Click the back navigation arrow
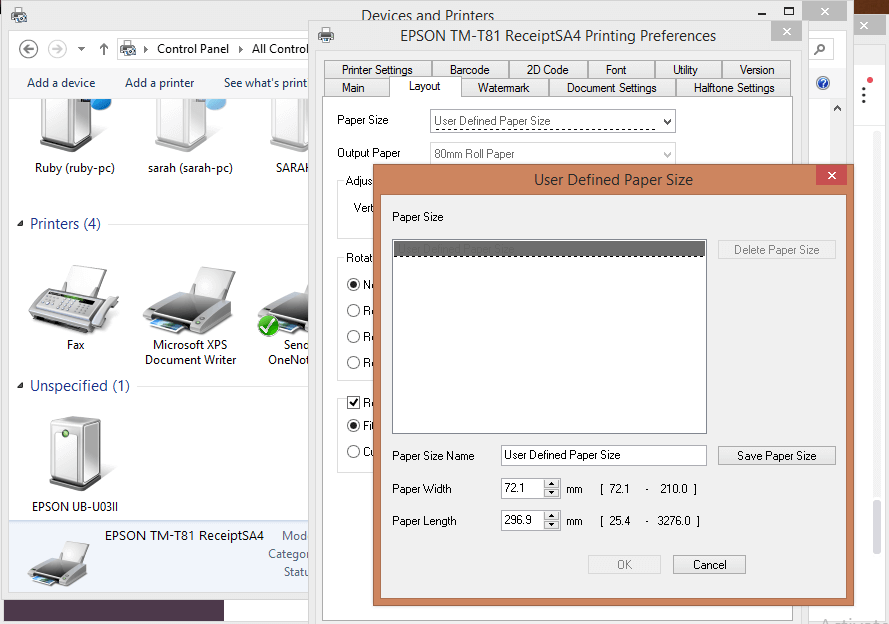The width and height of the screenshot is (889, 624). pyautogui.click(x=29, y=49)
